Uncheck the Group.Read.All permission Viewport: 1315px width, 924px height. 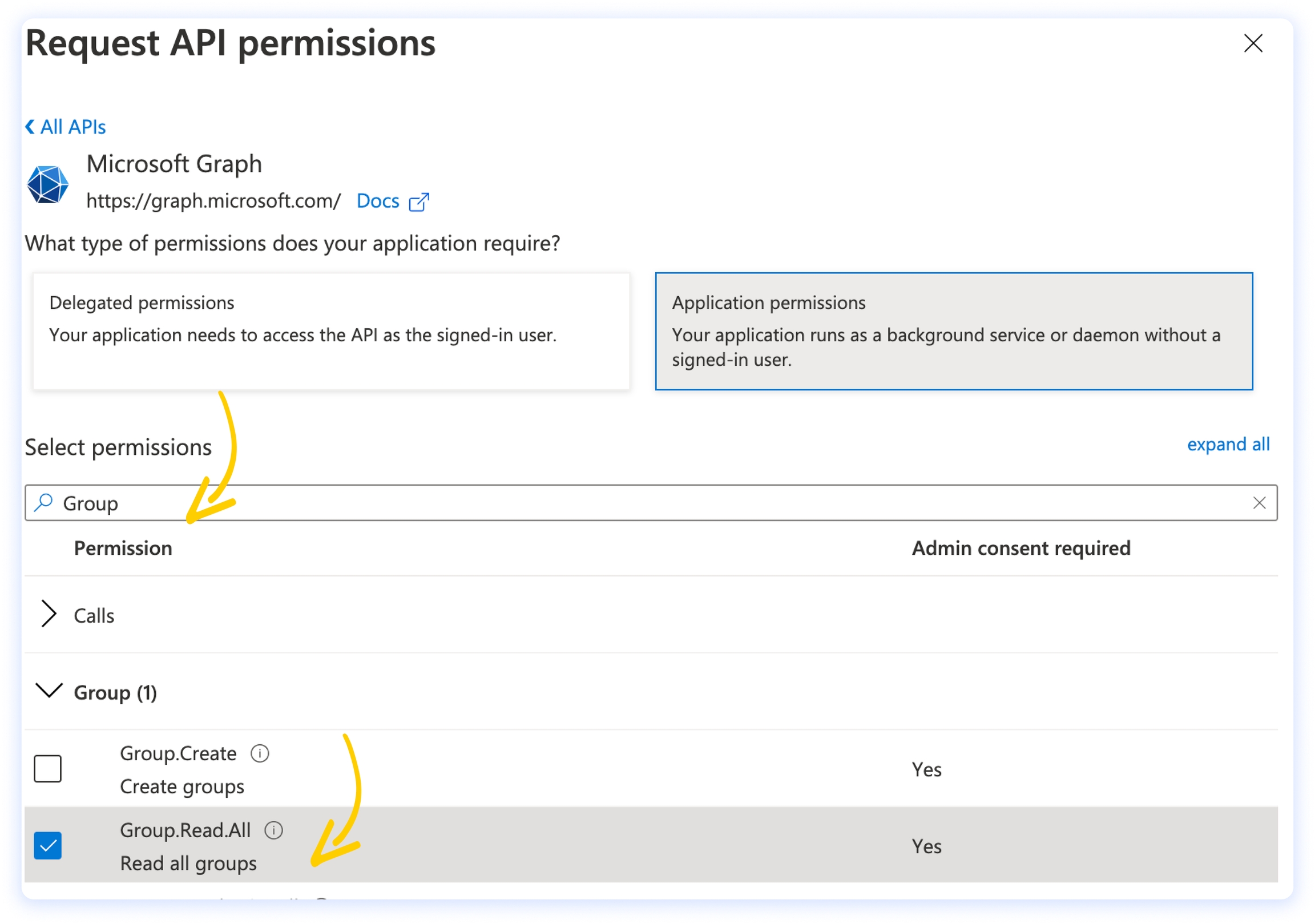coord(47,845)
